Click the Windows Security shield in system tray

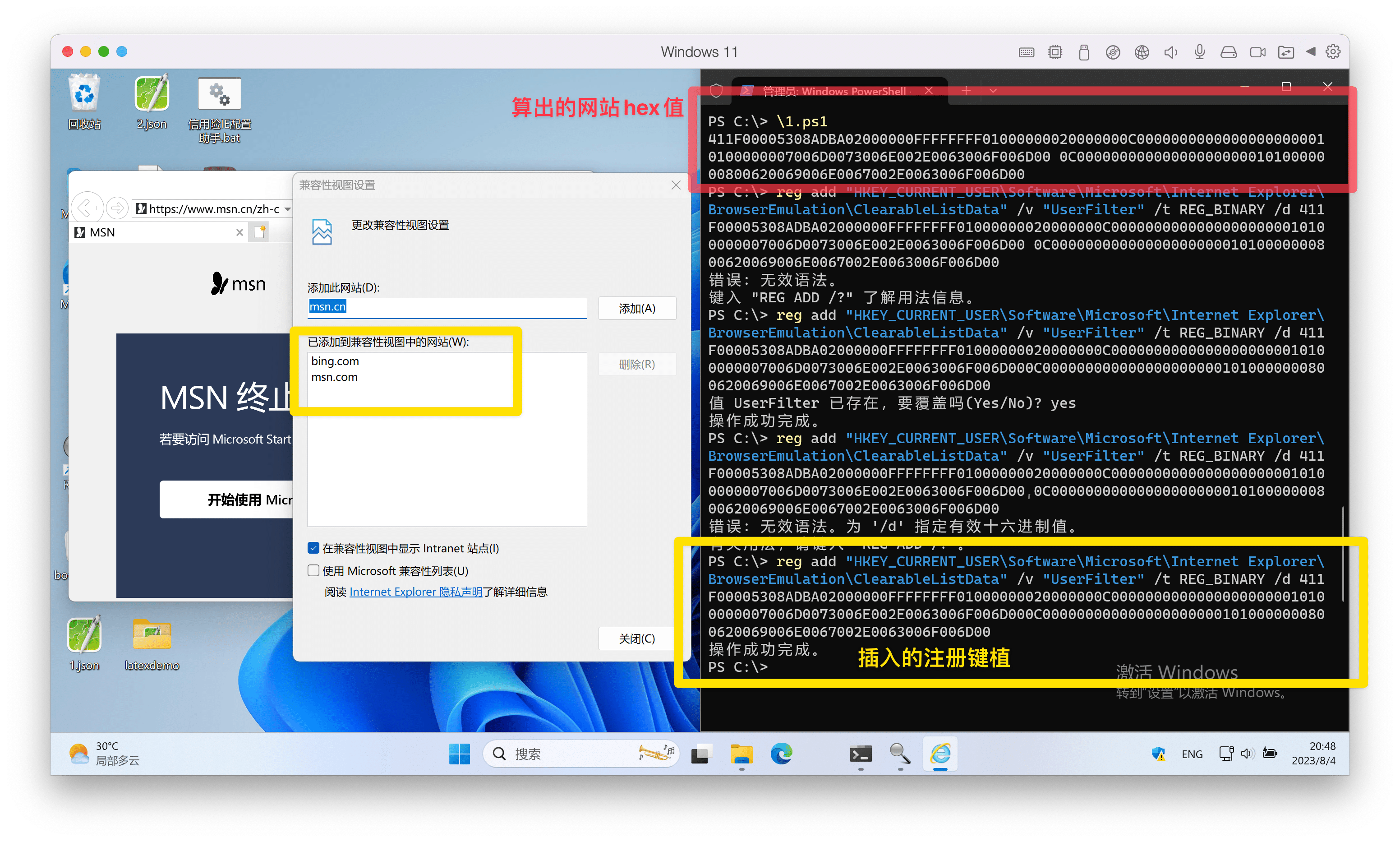pos(1158,754)
